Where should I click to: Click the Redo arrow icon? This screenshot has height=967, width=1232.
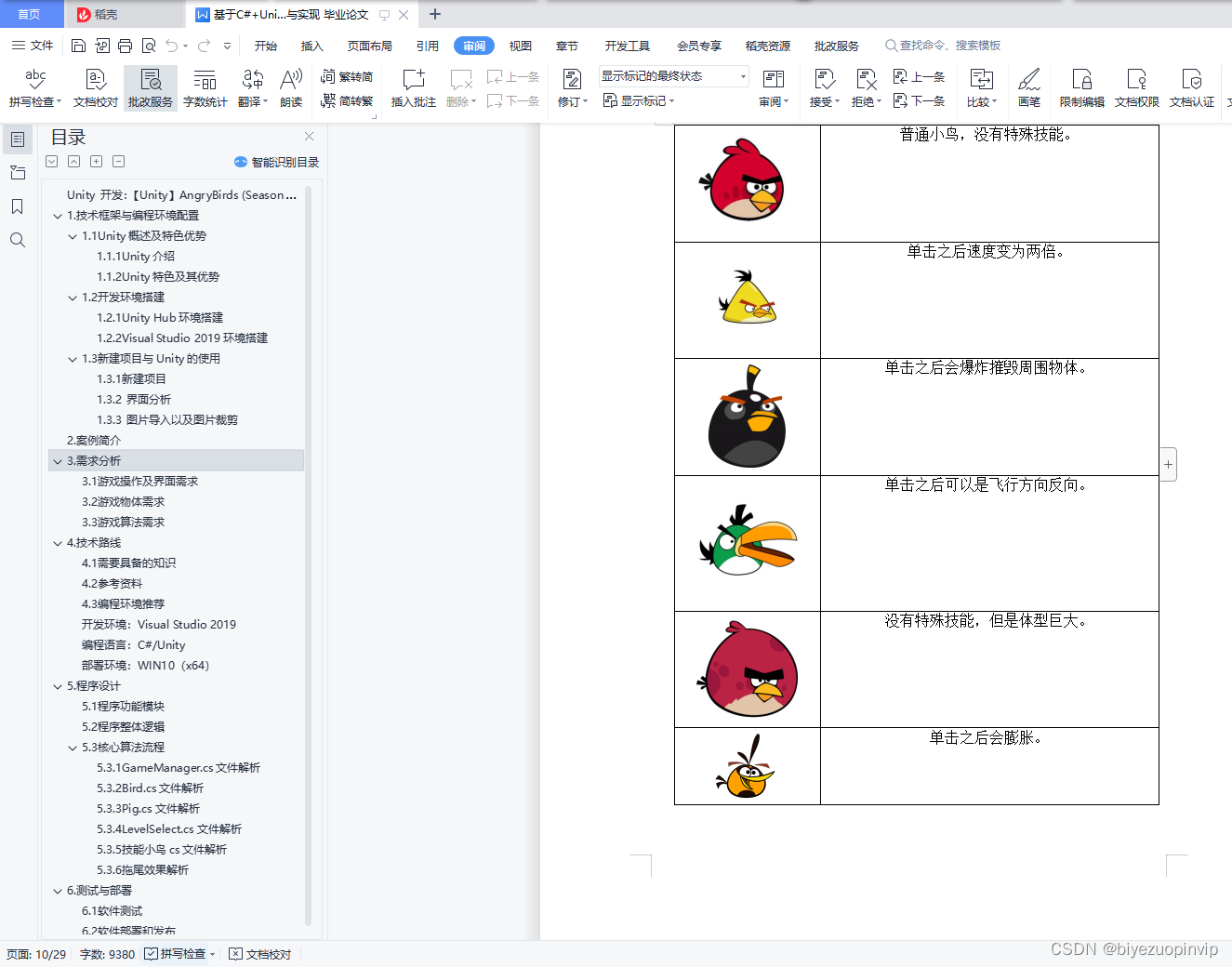click(x=204, y=46)
